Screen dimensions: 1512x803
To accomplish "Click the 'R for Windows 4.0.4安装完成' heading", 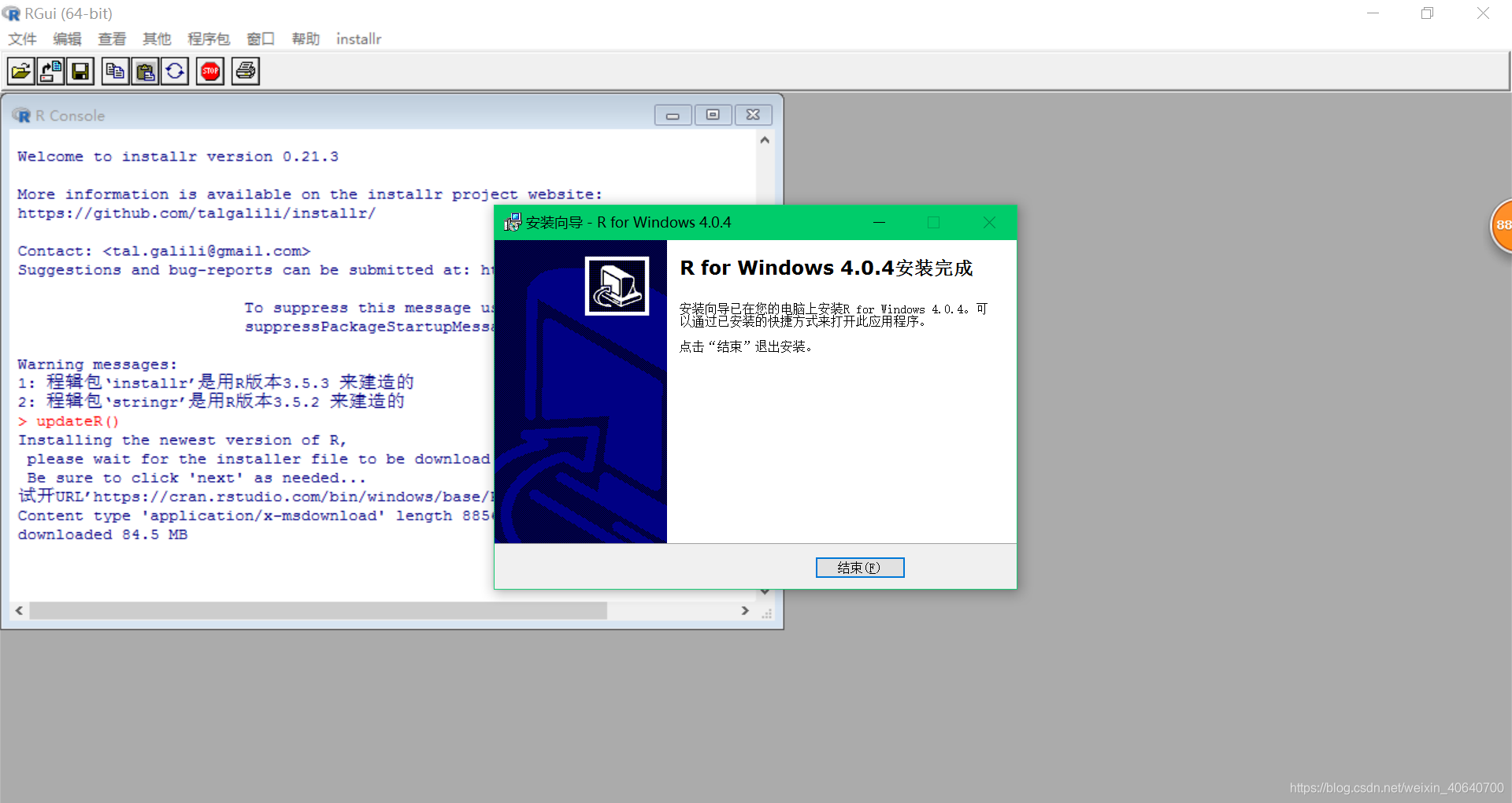I will pyautogui.click(x=827, y=268).
